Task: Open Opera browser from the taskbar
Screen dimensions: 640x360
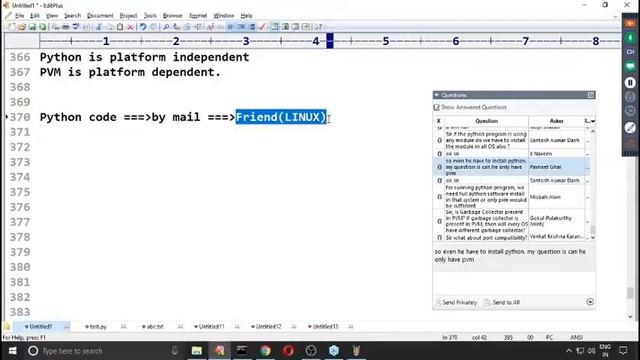Action: point(288,351)
